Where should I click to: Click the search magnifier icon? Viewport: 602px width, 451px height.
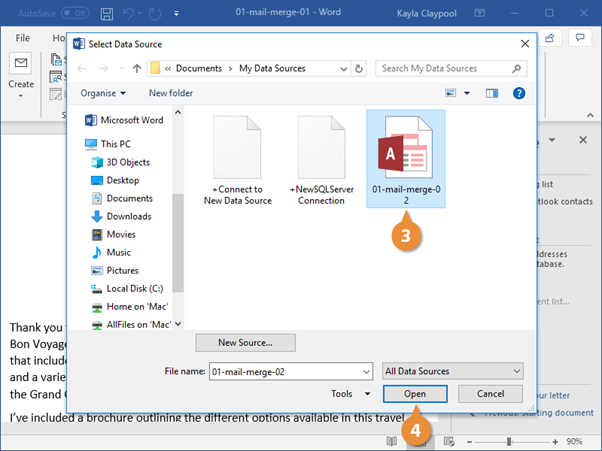pyautogui.click(x=517, y=68)
